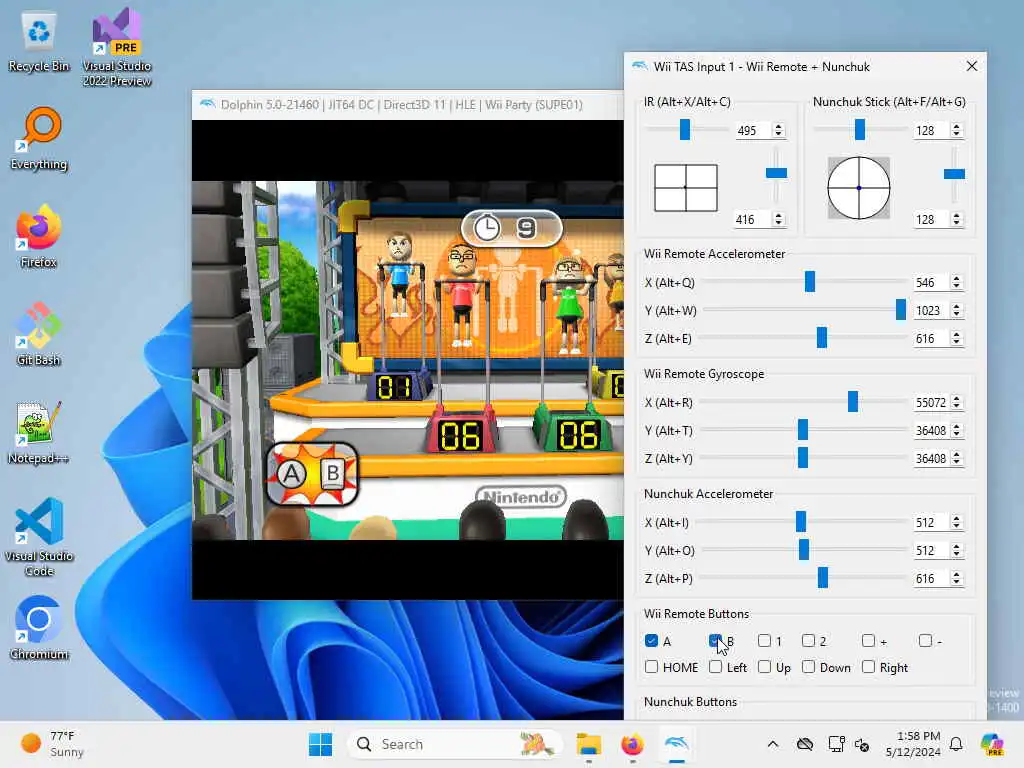Adjust the IR Y 416 stepper arrows
Image resolution: width=1024 pixels, height=768 pixels.
click(778, 219)
